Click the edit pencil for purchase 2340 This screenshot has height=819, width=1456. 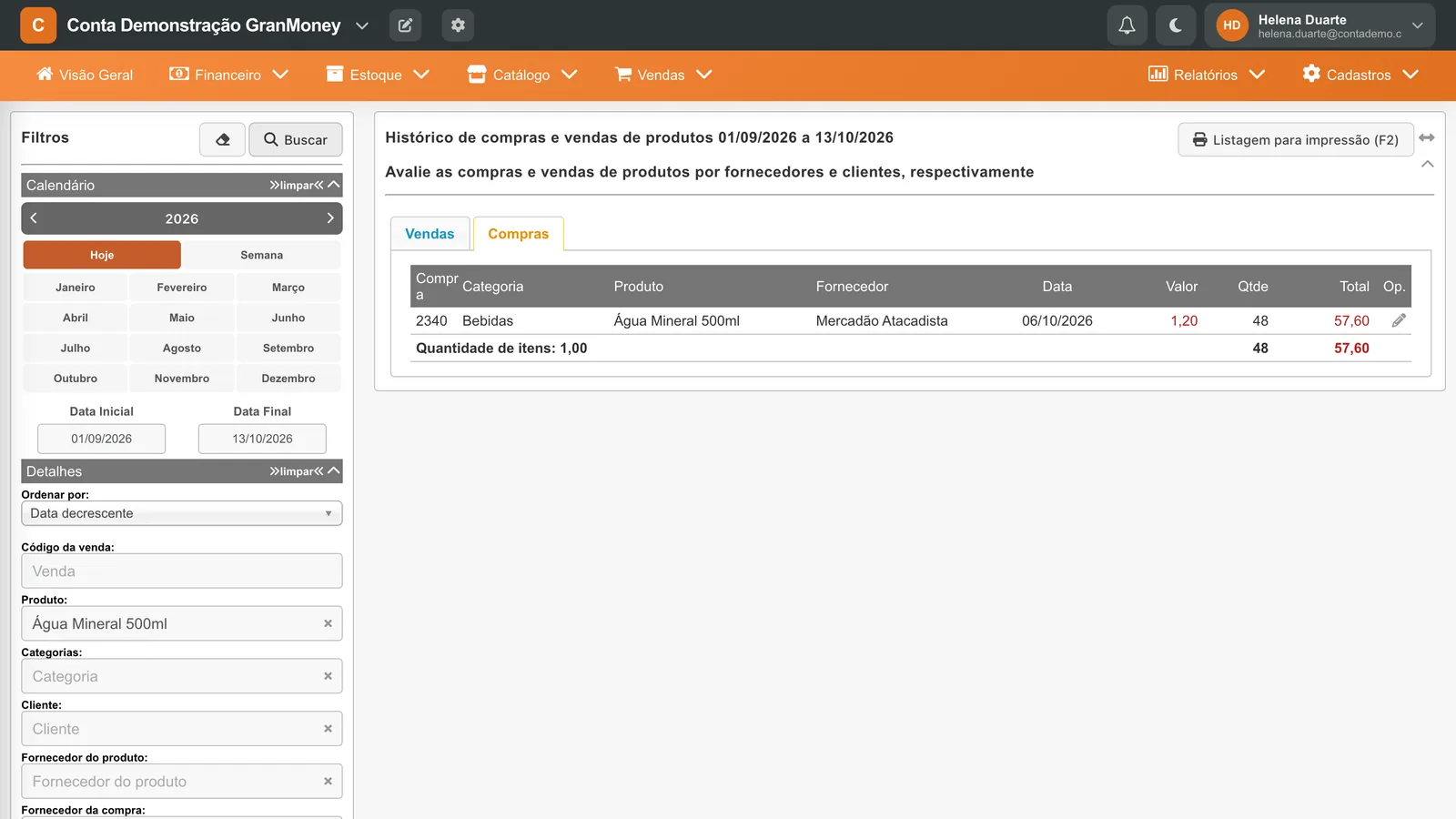click(x=1399, y=320)
